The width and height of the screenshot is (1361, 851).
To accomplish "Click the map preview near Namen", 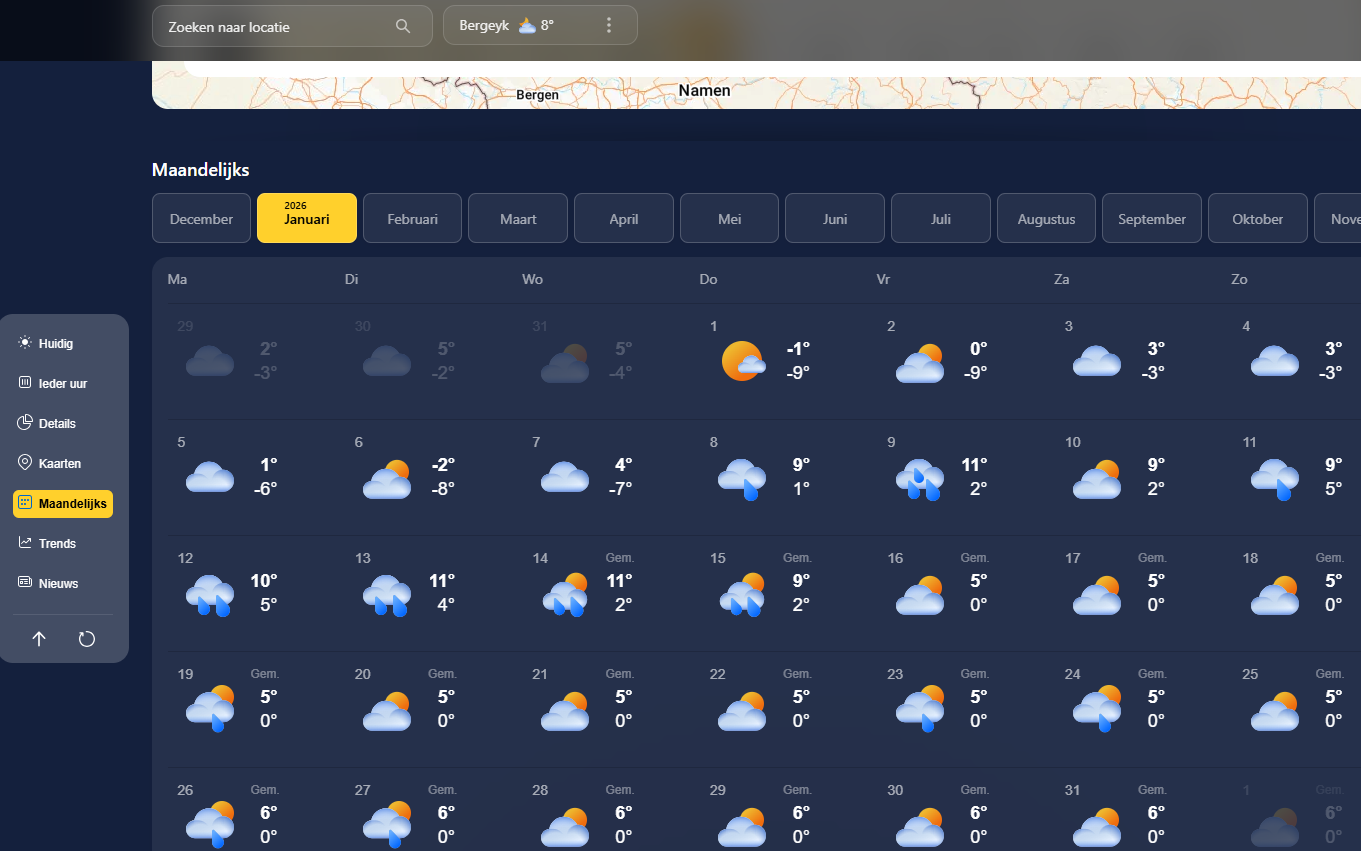I will point(756,85).
